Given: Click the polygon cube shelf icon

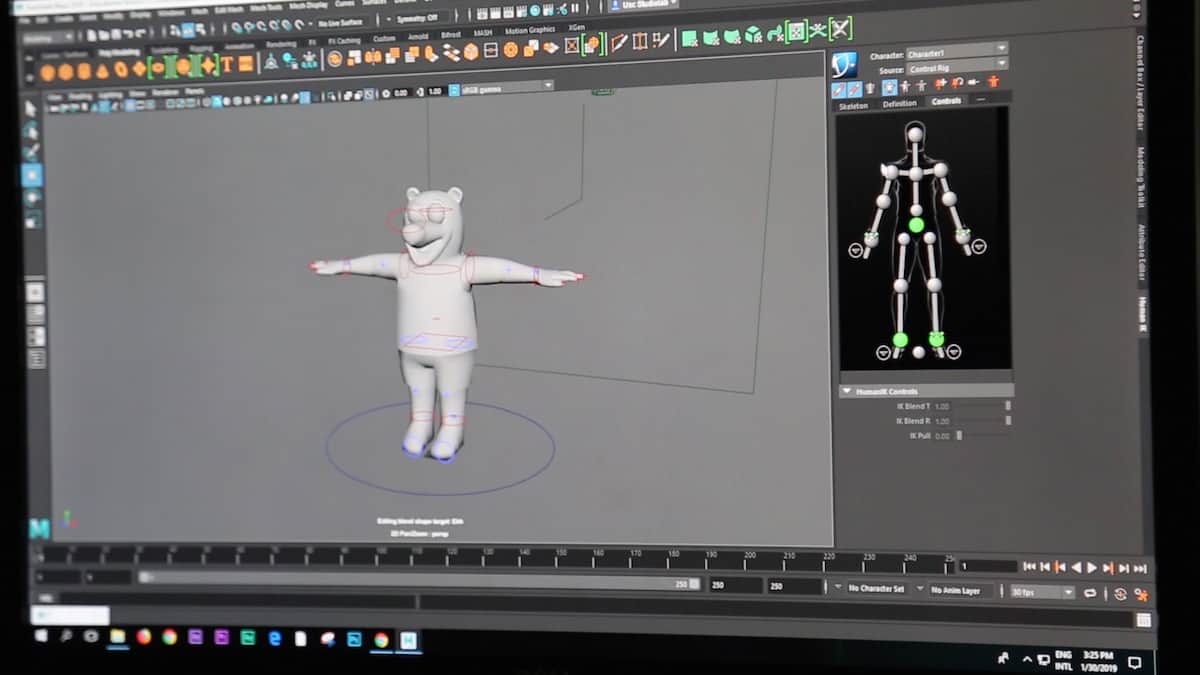Looking at the screenshot, I should coord(66,72).
